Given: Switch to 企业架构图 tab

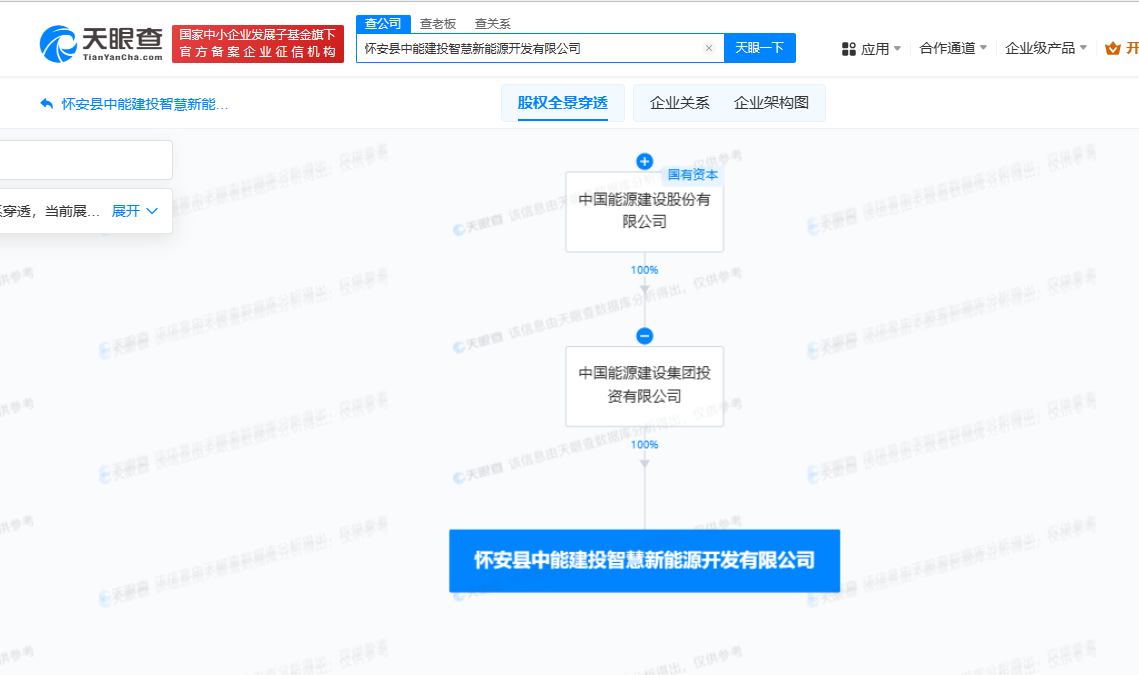Looking at the screenshot, I should pyautogui.click(x=771, y=103).
